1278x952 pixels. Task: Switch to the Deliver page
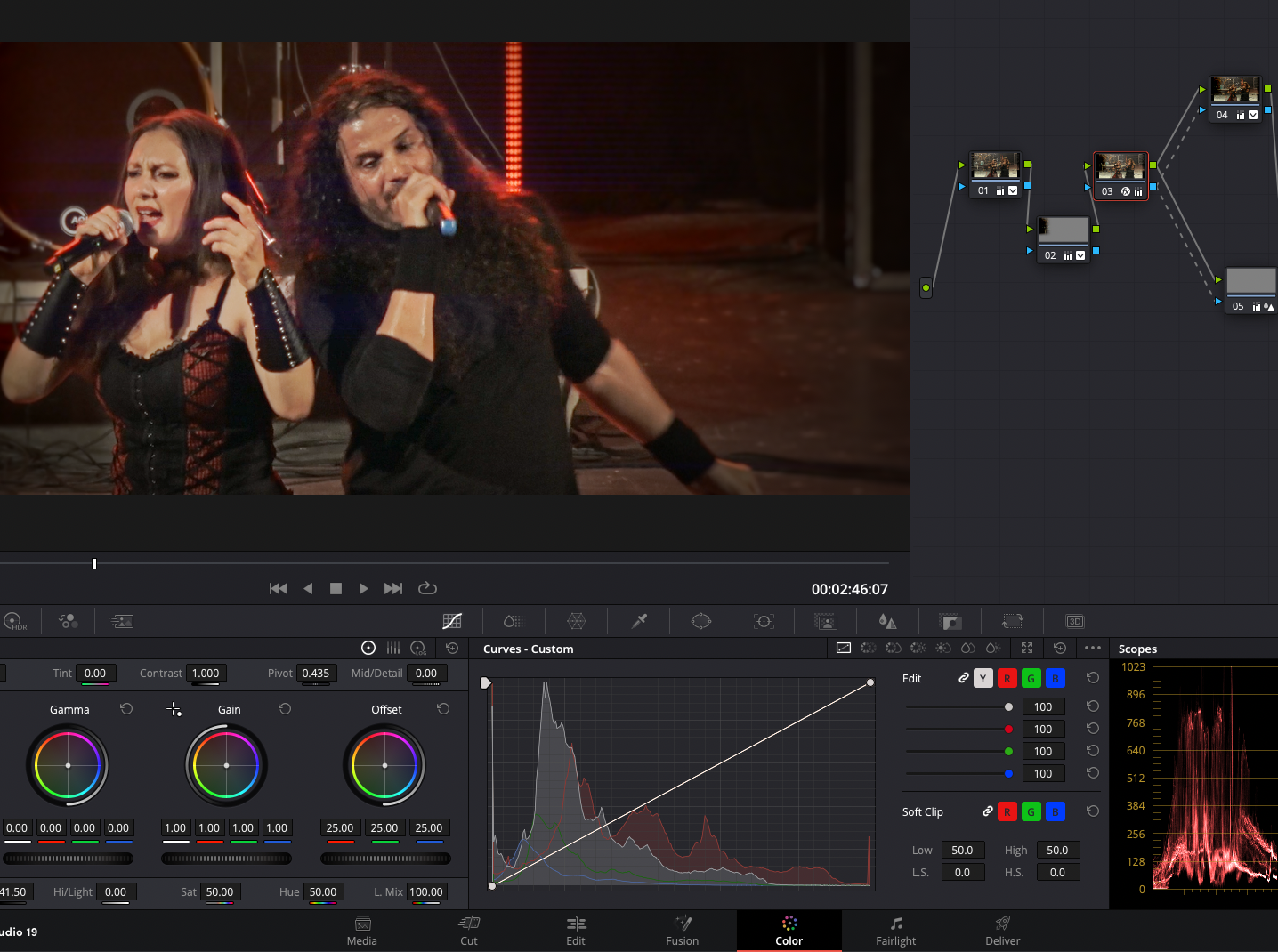coord(1002,931)
